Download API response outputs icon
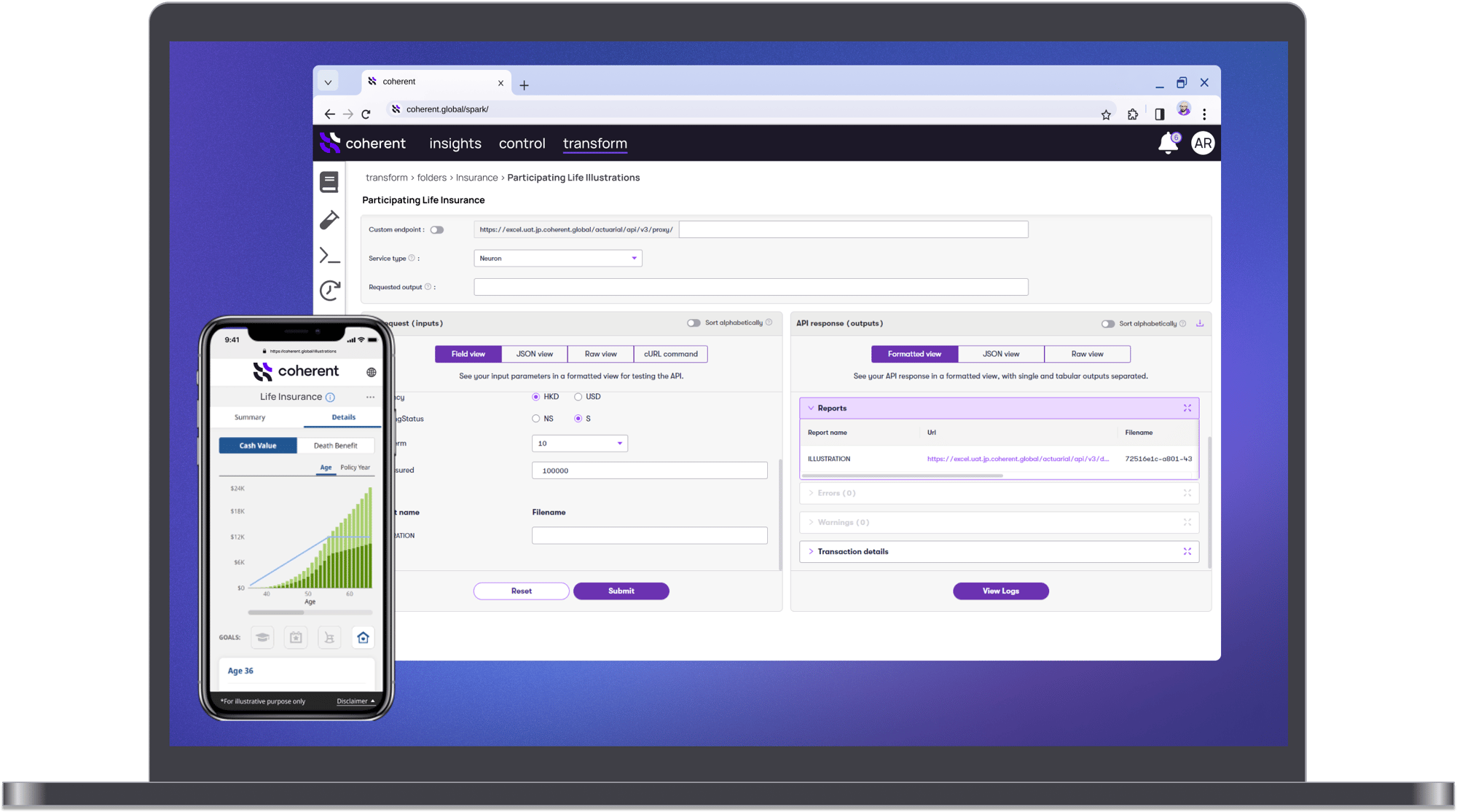The height and width of the screenshot is (812, 1457). [x=1200, y=323]
